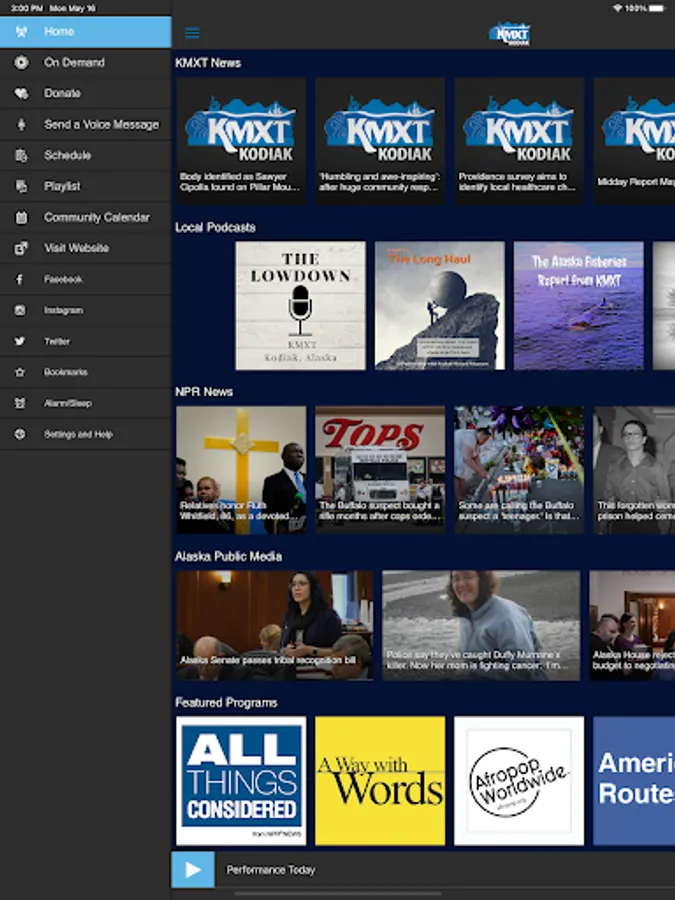Click the NPR News section heading
Image resolution: width=675 pixels, height=900 pixels.
pyautogui.click(x=204, y=392)
